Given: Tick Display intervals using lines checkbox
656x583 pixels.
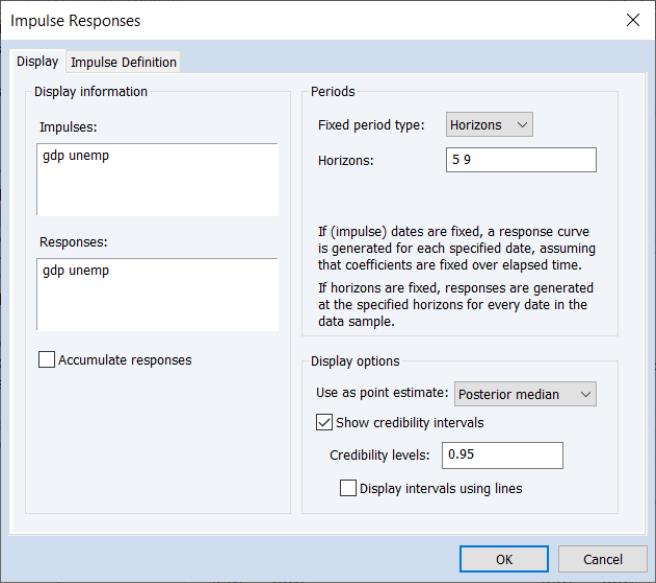Looking at the screenshot, I should [348, 489].
